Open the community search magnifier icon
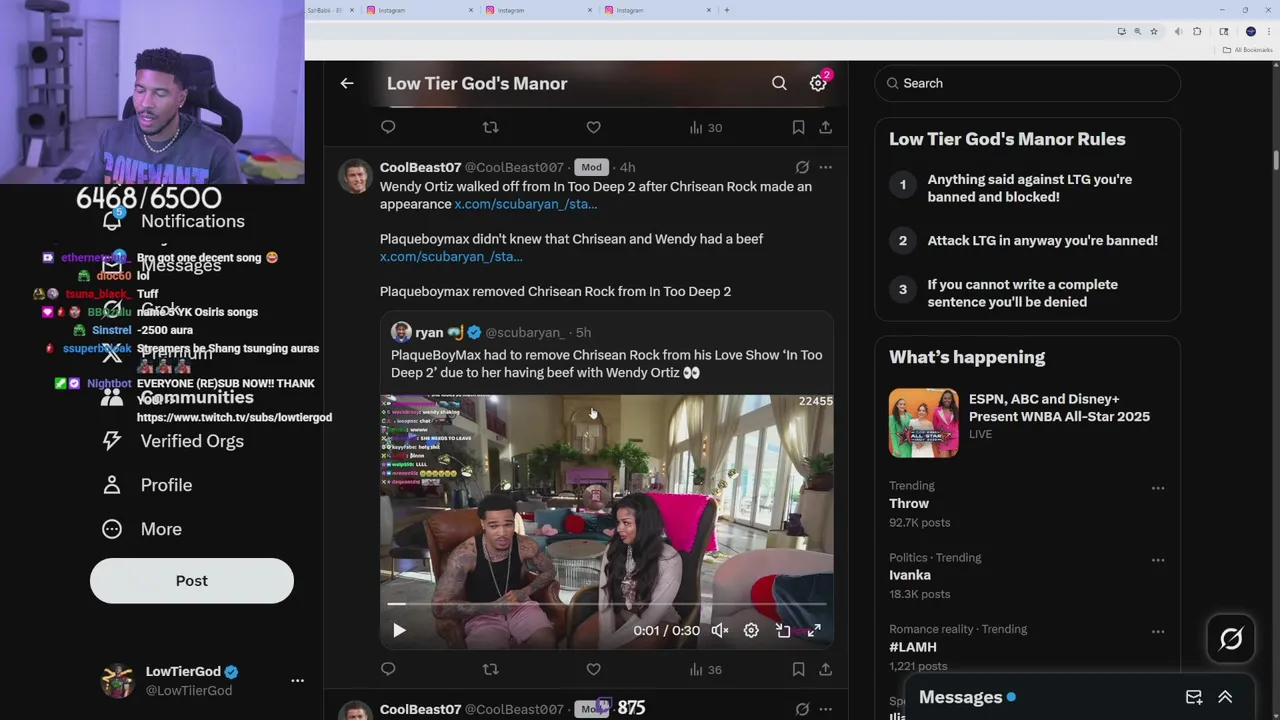 779,83
